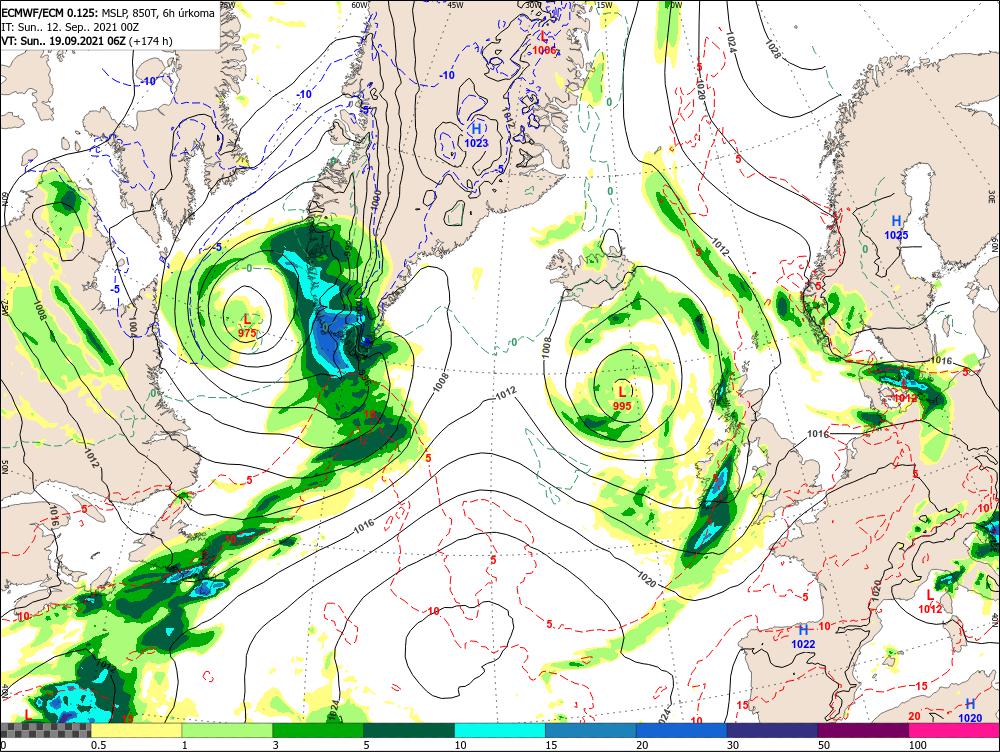Screen dimensions: 1000x752
Task: Click the medium blue 15–20 legend swatch
Action: (x=591, y=730)
